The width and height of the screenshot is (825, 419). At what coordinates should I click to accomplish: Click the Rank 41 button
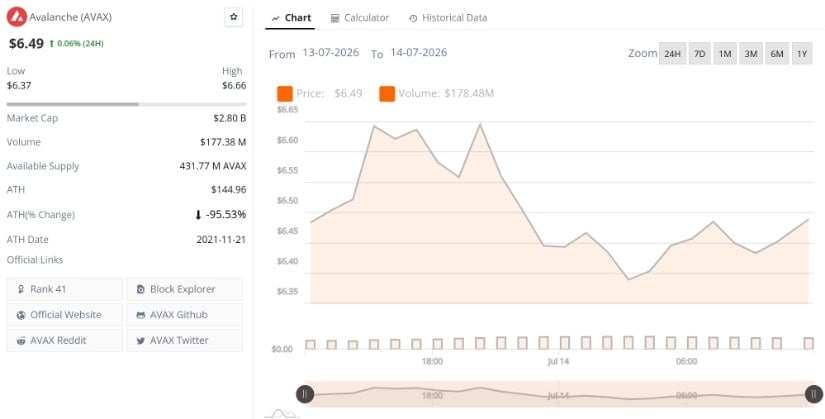[65, 289]
